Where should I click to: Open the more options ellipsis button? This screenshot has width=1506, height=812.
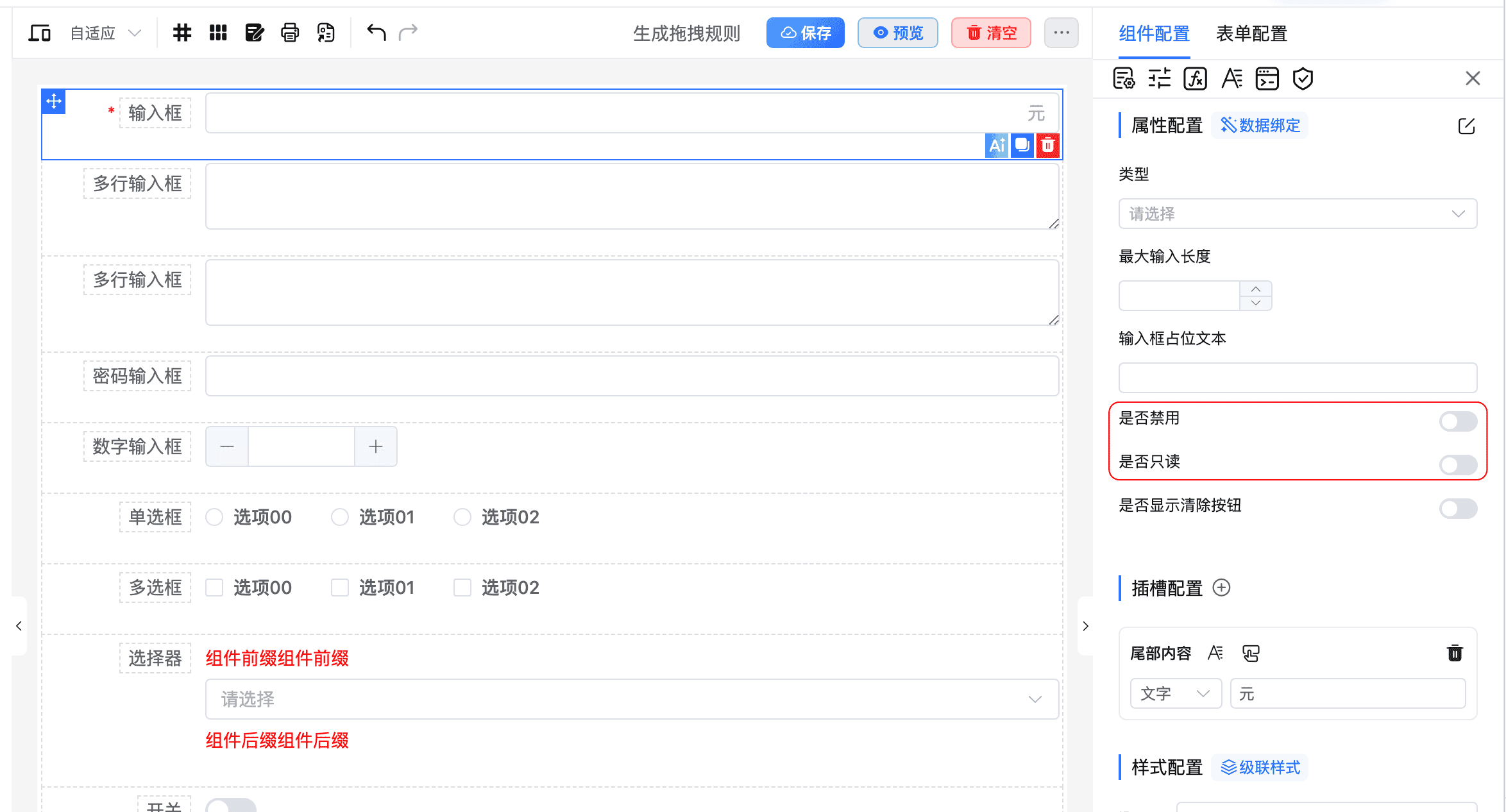click(x=1062, y=33)
